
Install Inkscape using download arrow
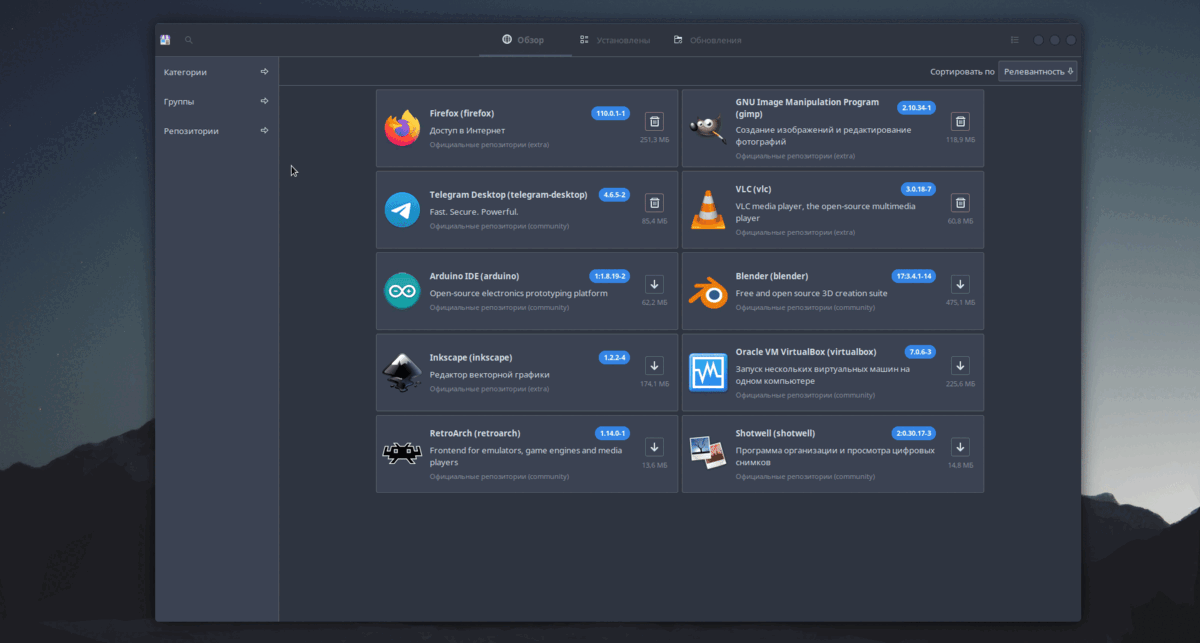pyautogui.click(x=654, y=366)
